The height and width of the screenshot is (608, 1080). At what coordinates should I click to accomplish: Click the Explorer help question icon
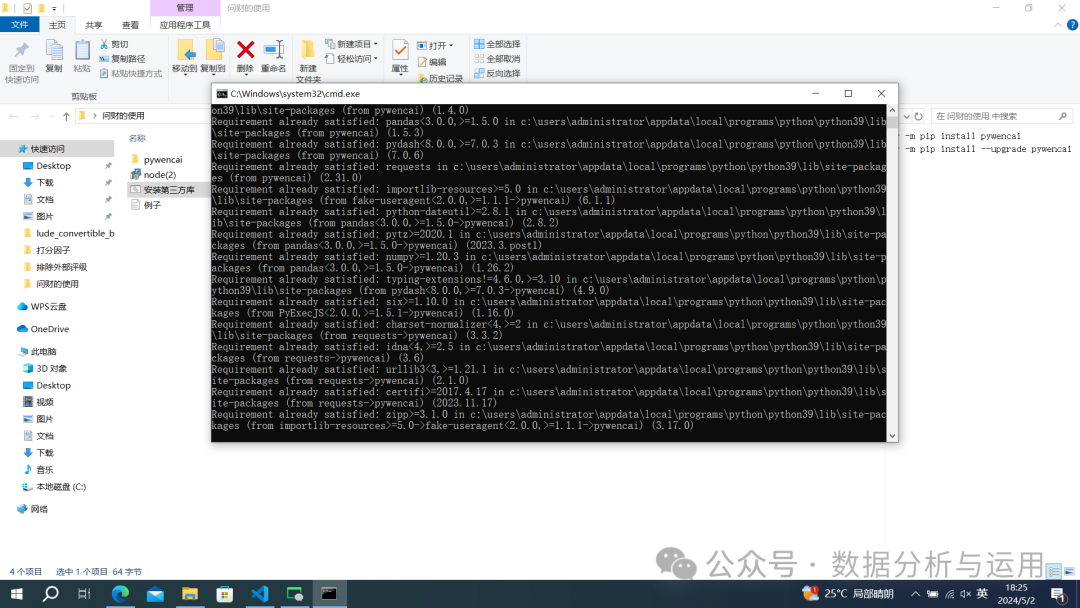[1072, 25]
